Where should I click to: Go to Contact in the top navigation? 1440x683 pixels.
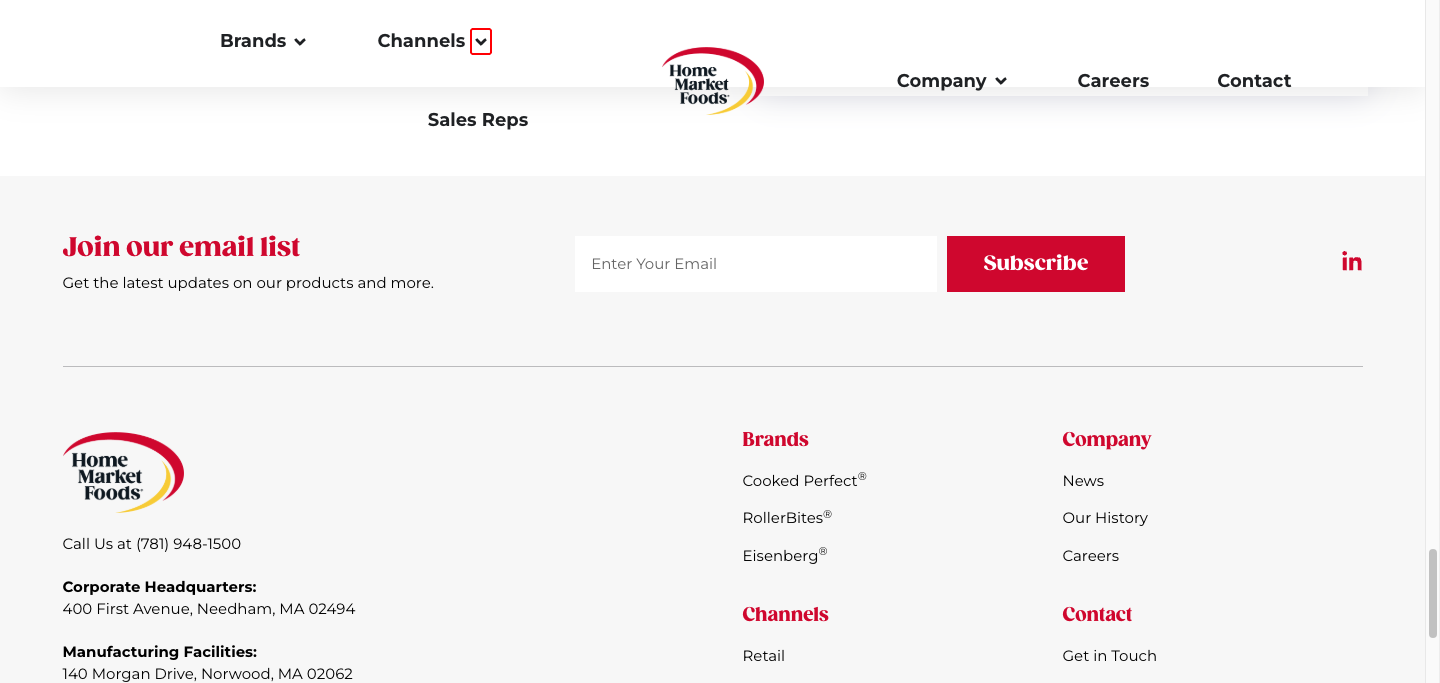click(1254, 81)
